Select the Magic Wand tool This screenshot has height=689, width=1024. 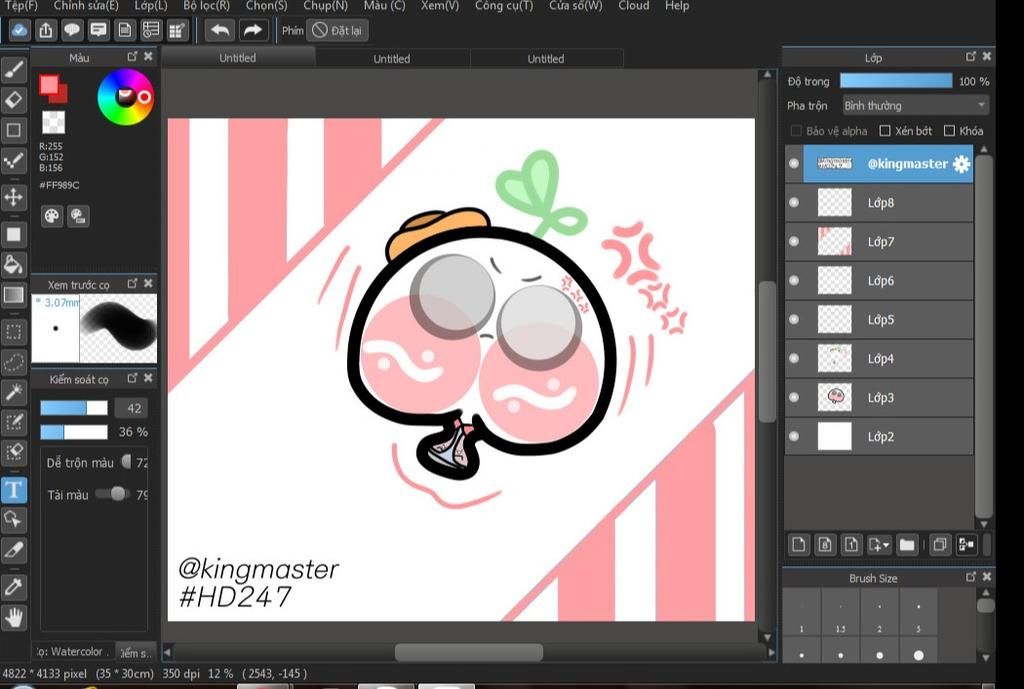14,391
